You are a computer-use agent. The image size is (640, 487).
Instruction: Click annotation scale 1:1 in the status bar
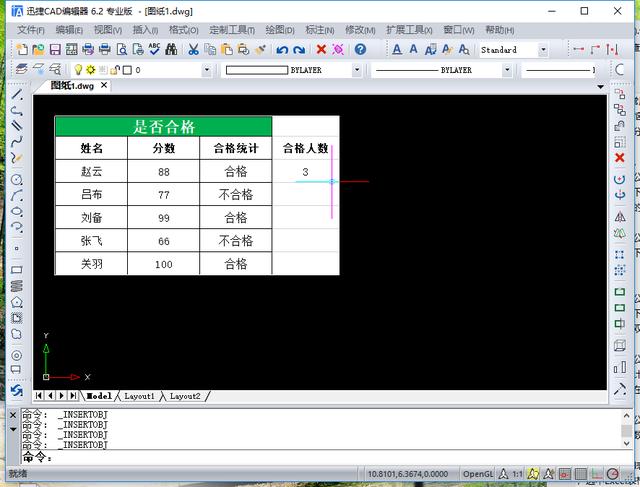(x=517, y=474)
